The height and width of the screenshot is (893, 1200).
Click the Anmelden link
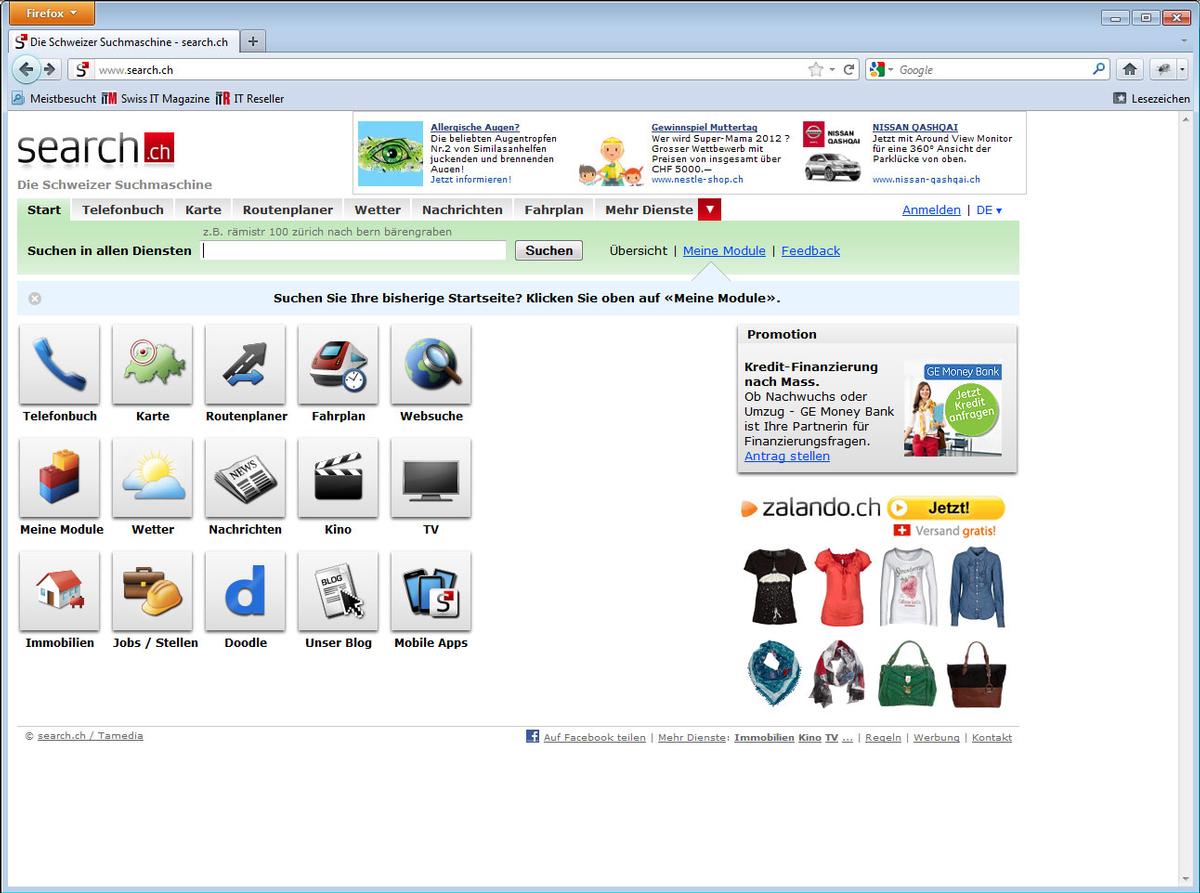point(931,210)
